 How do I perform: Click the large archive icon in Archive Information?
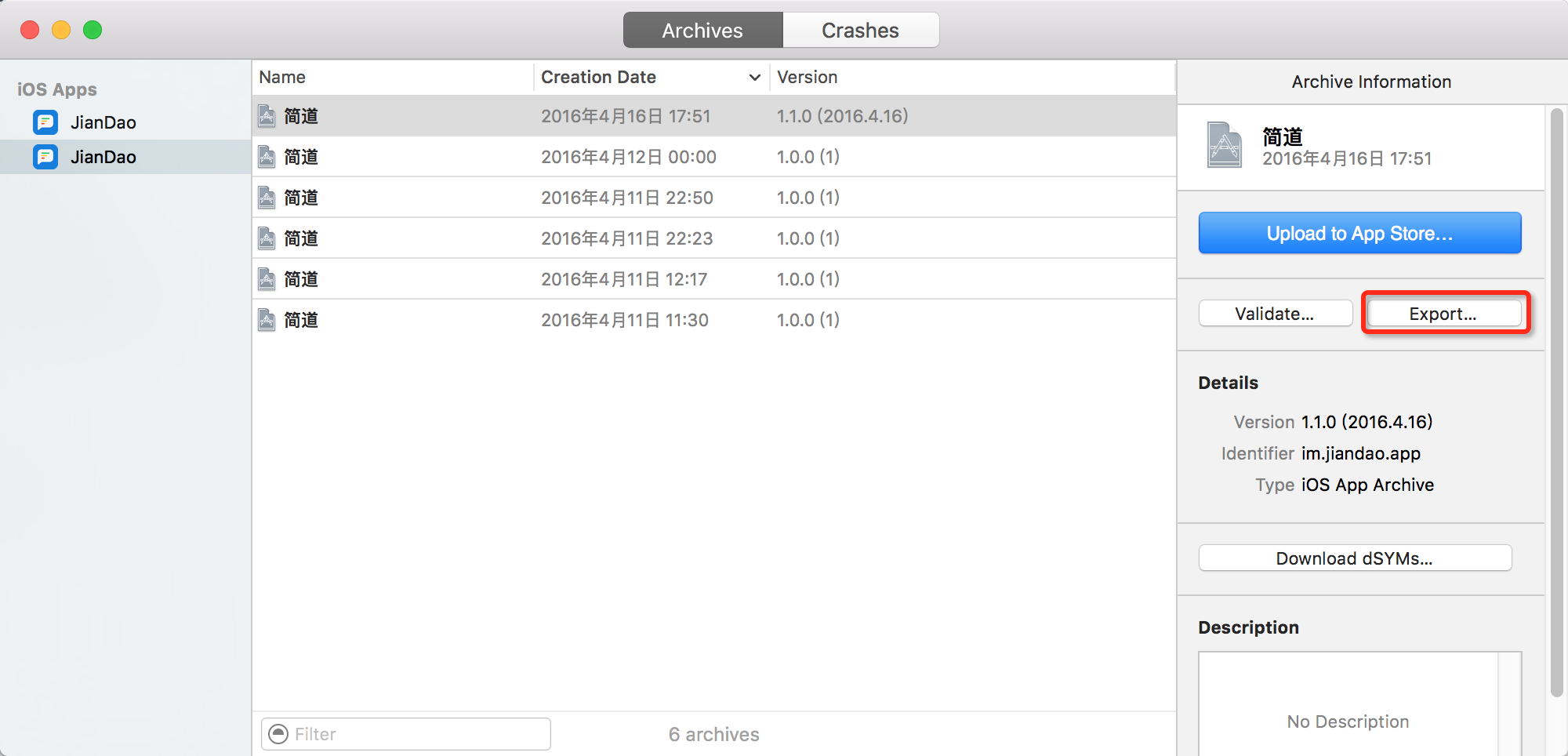point(1224,145)
